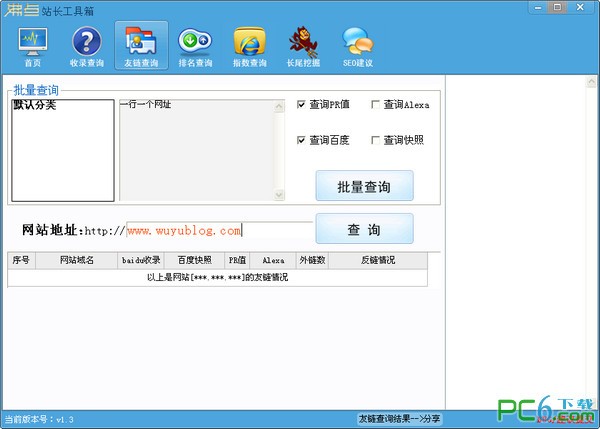Screen dimensions: 600x429
Task: Uncheck the 查询PR值 checkbox
Action: click(301, 104)
